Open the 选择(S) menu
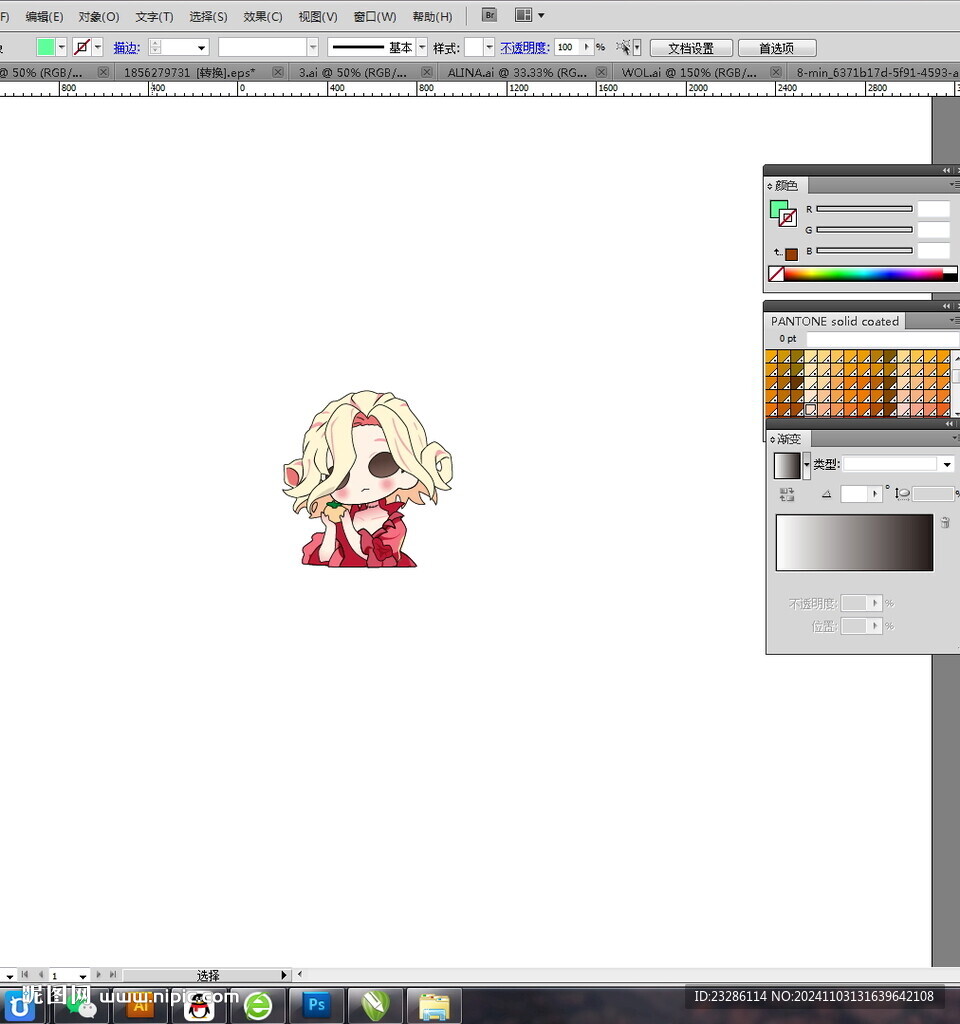 (208, 16)
